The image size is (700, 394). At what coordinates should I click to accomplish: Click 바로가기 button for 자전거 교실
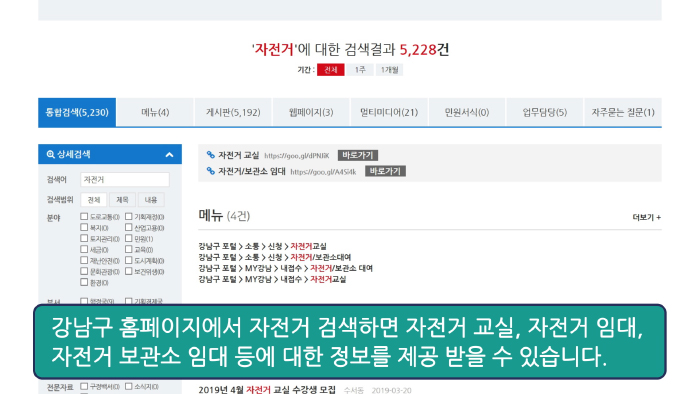tap(358, 155)
